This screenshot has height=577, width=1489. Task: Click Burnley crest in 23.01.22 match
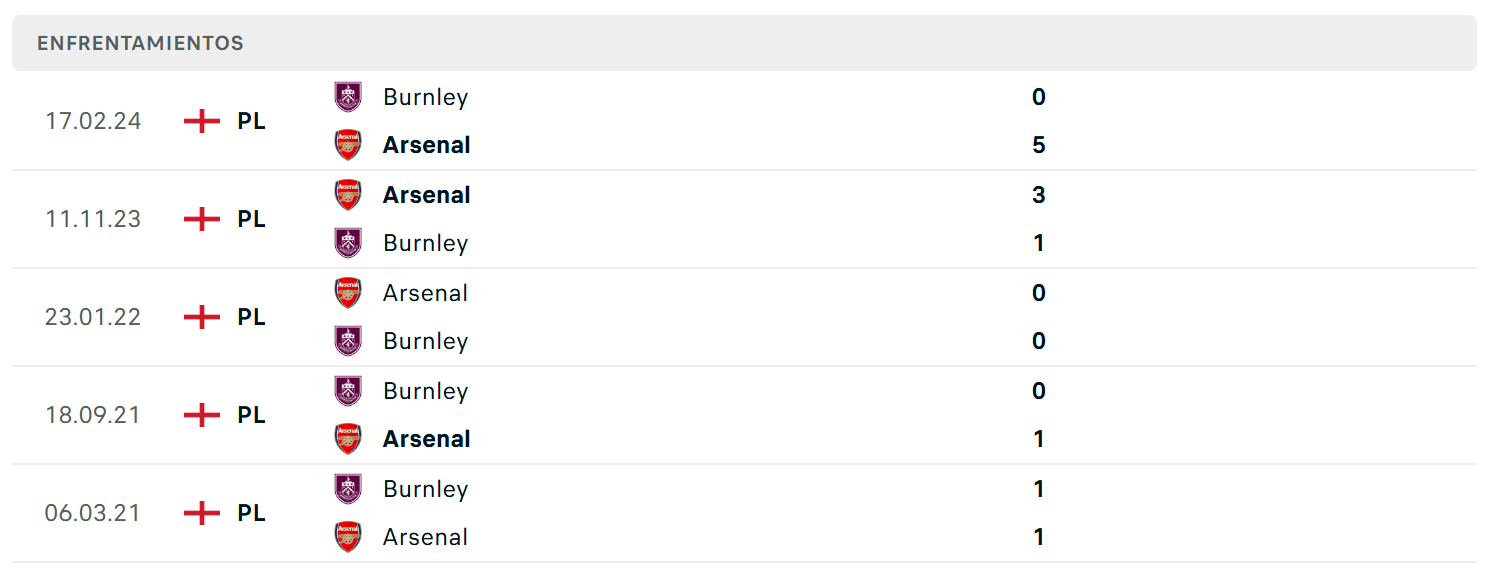(x=348, y=341)
